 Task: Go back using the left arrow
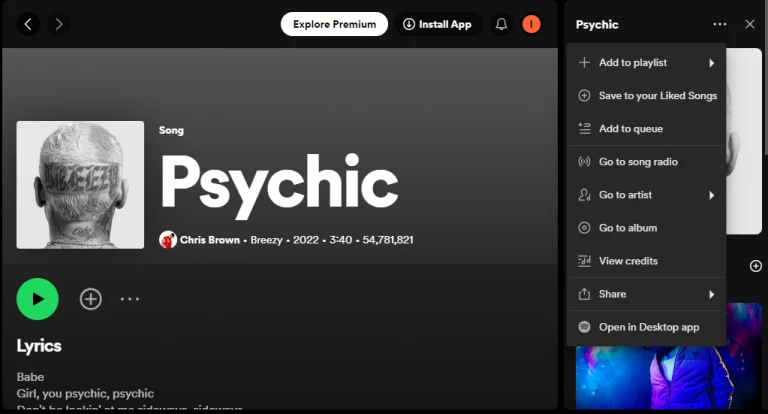[28, 24]
